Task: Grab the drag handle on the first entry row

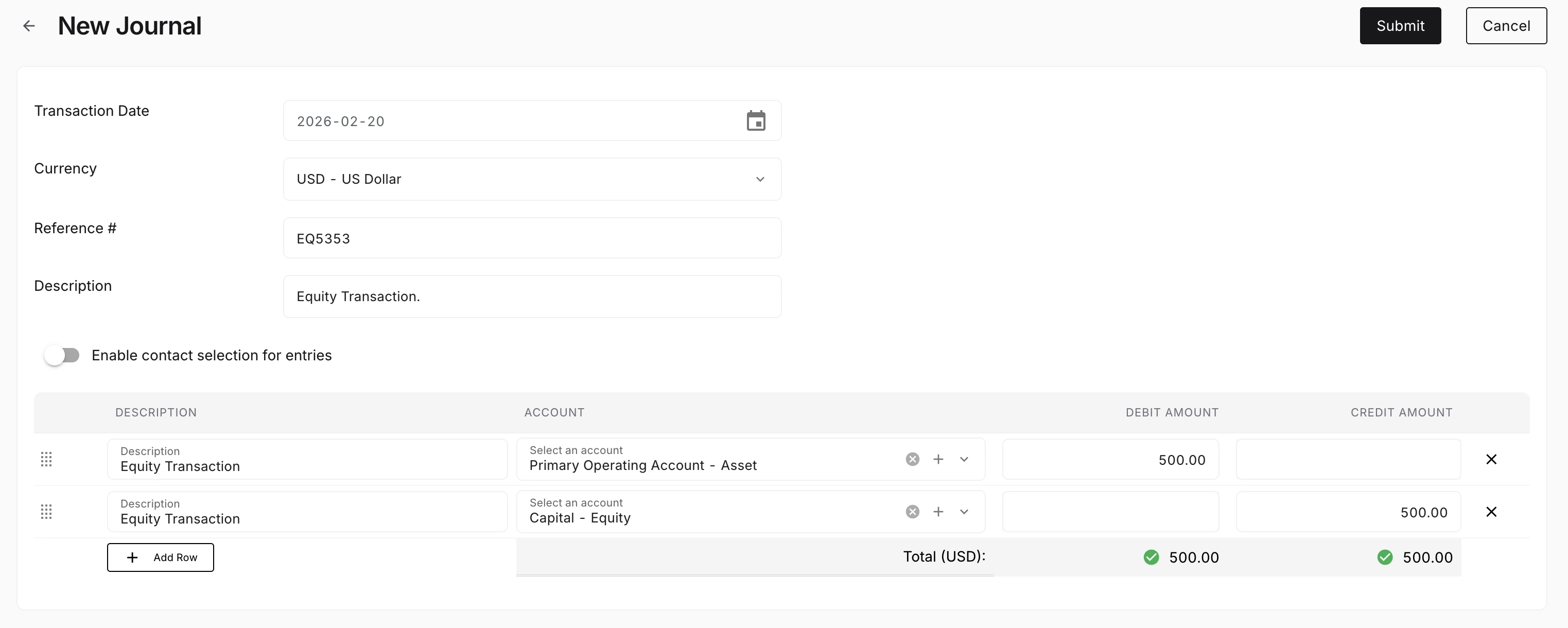Action: click(x=46, y=460)
